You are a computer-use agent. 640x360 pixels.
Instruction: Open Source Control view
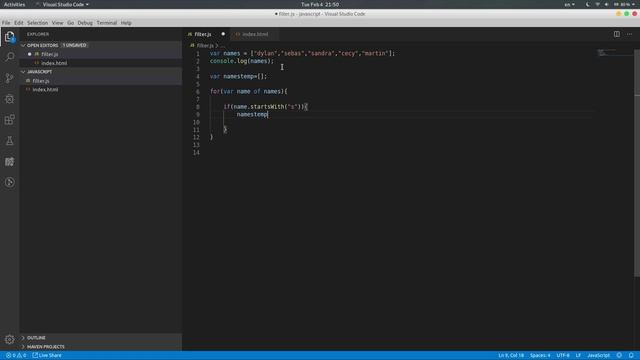tap(9, 78)
